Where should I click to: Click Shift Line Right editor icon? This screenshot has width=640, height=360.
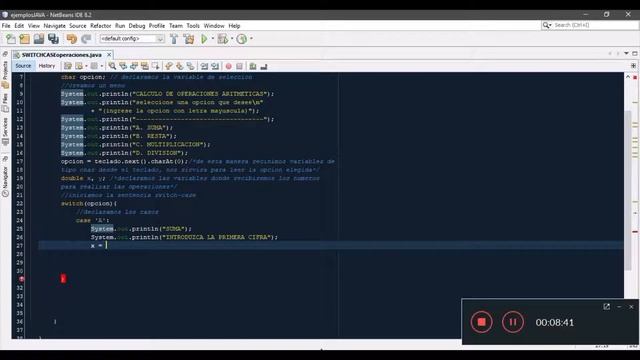[215, 66]
